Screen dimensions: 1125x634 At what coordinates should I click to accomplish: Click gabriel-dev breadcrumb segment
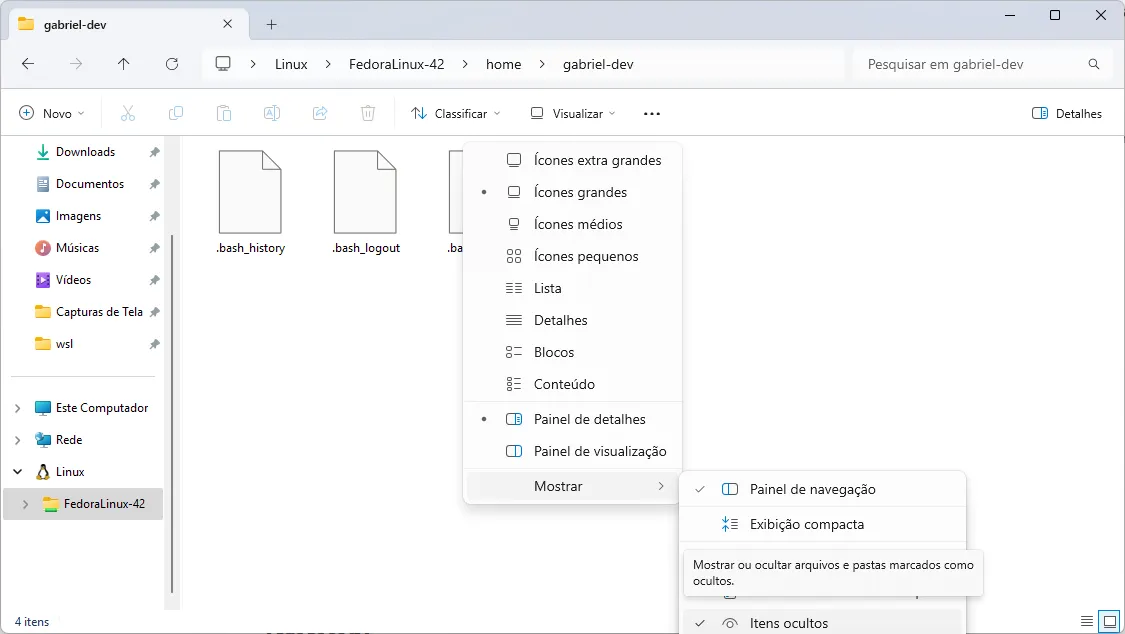pyautogui.click(x=598, y=64)
